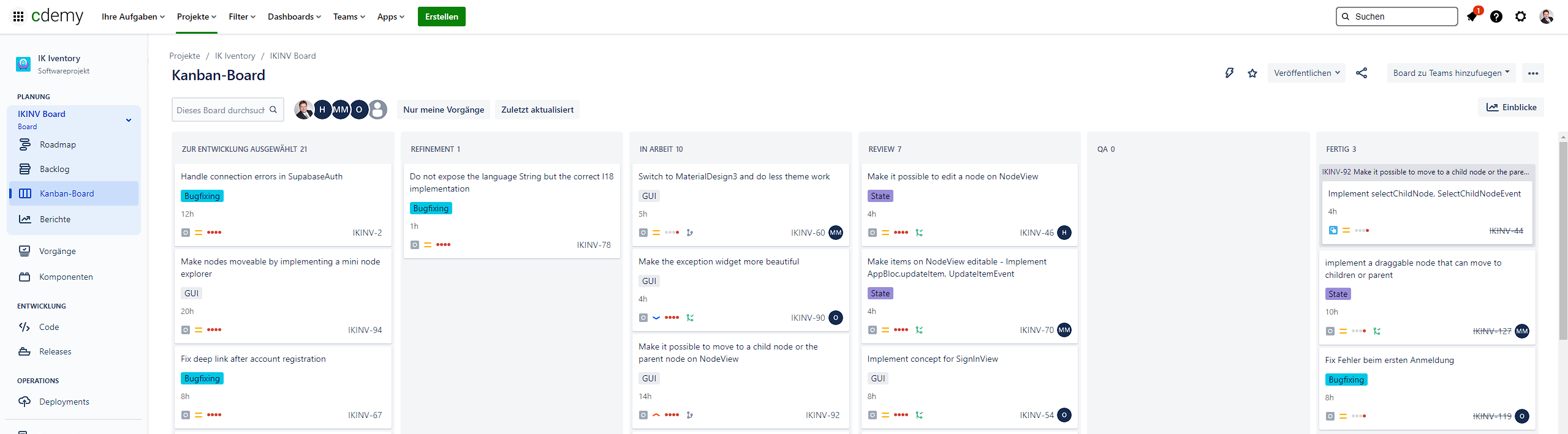This screenshot has width=1568, height=434.
Task: Expand IKINV Board switcher chevron
Action: coord(129,120)
